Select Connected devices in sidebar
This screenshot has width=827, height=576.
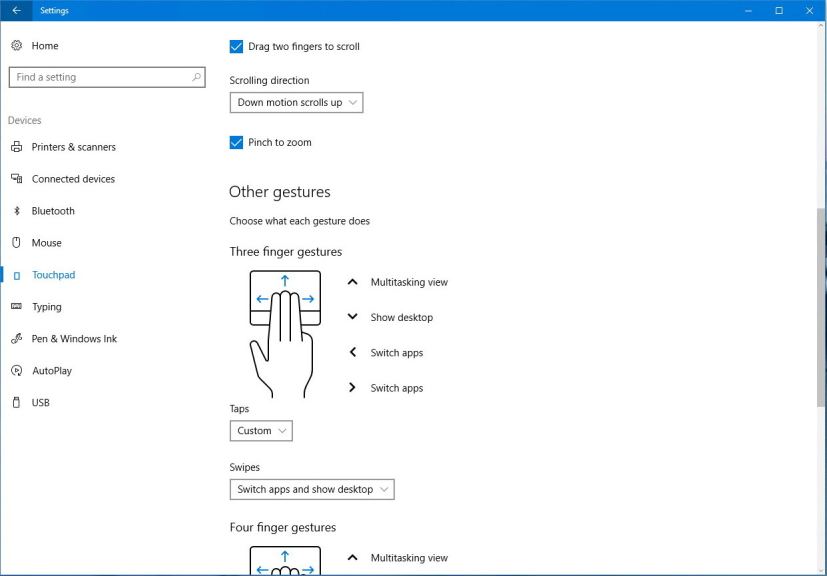coord(73,179)
